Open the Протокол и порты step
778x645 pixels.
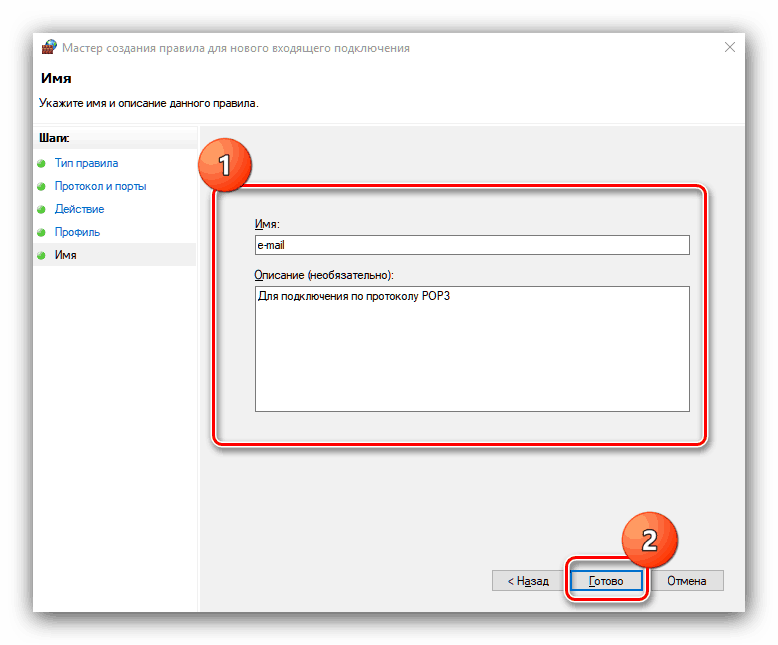100,186
